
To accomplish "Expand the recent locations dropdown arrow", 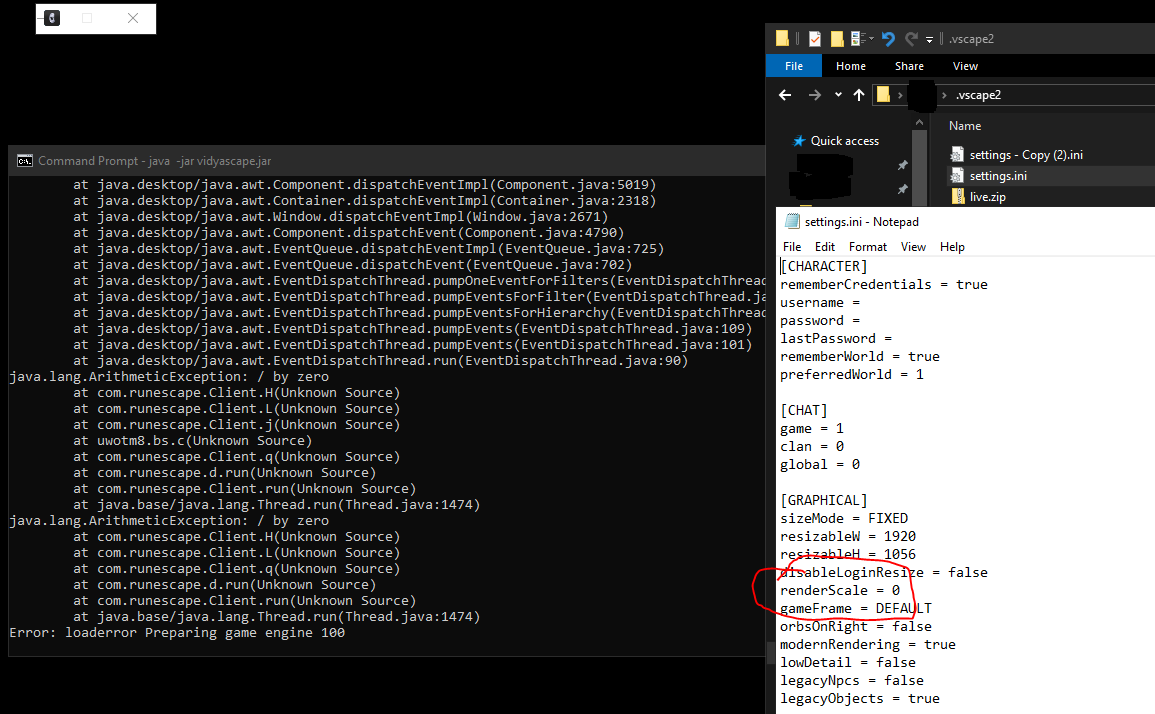I will 838,95.
